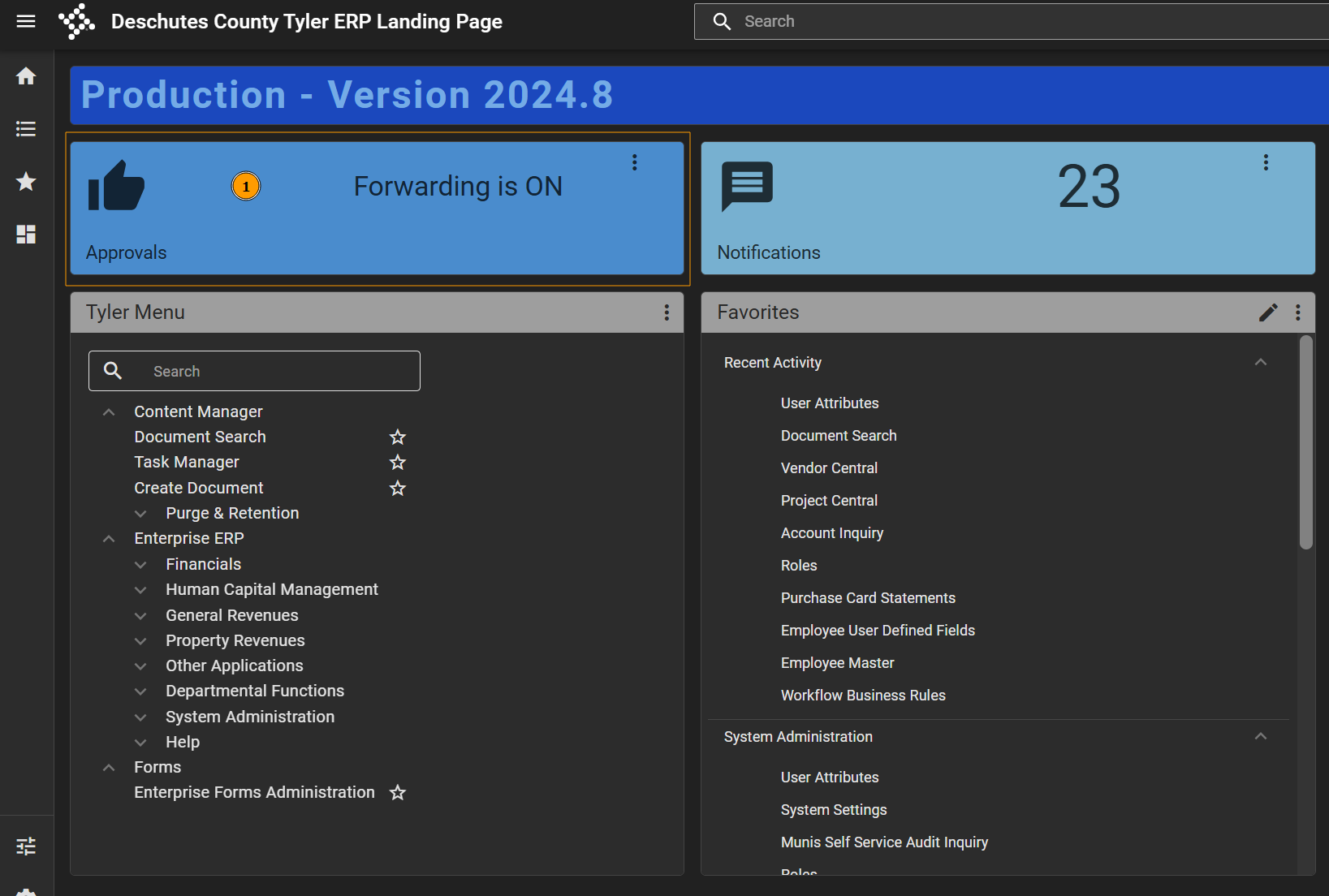Click the Notifications message icon

pos(747,186)
